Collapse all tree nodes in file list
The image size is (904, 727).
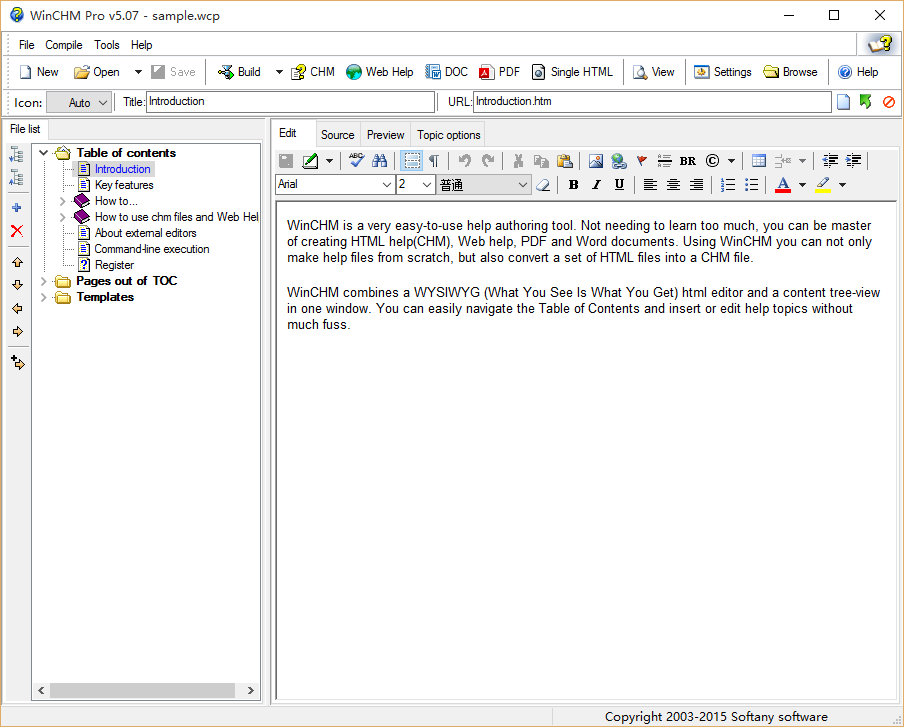coord(17,178)
